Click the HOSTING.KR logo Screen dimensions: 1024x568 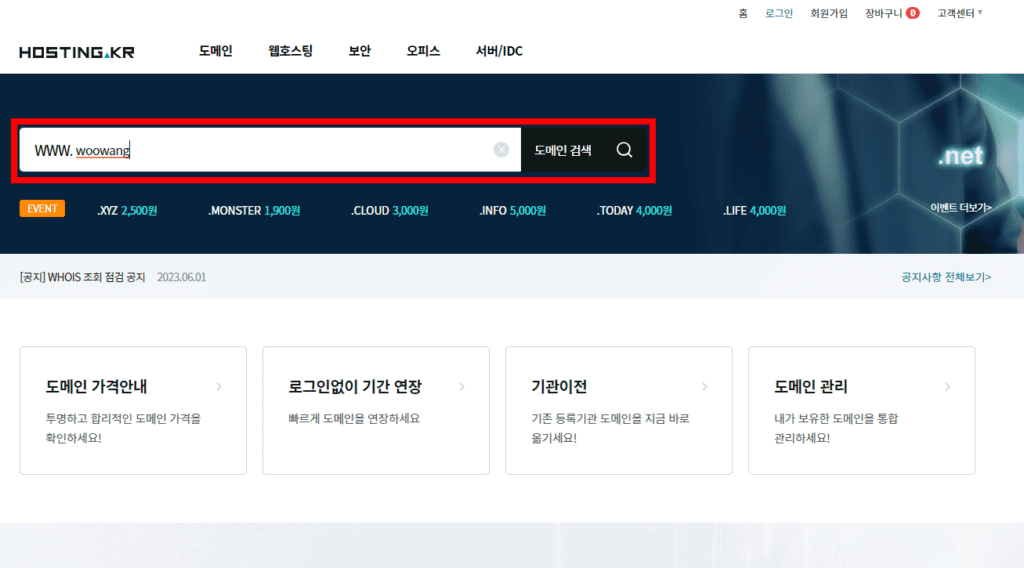(x=76, y=51)
